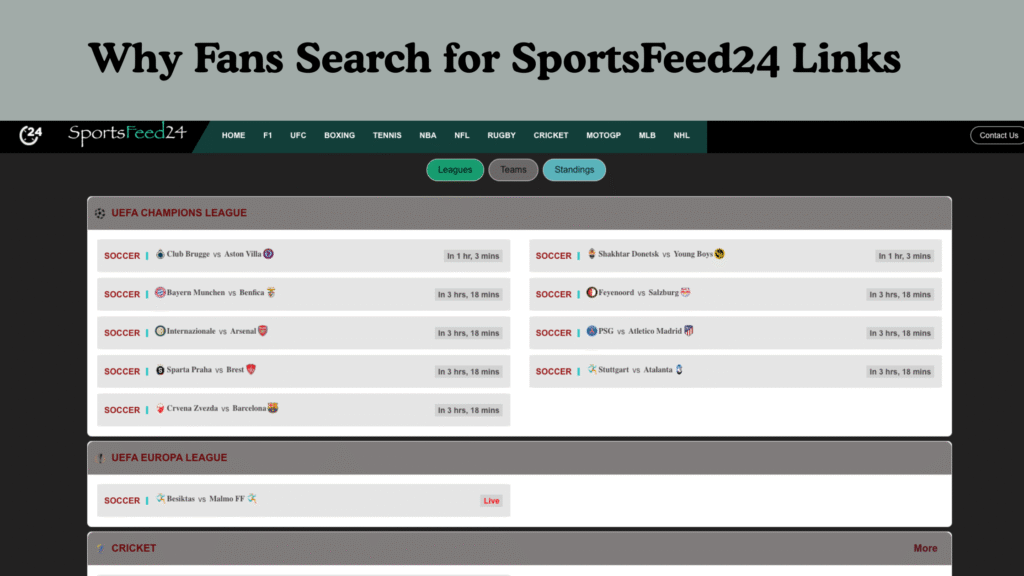Screen dimensions: 1024x576
Task: Click the Internazionale team crest
Action: 160,331
